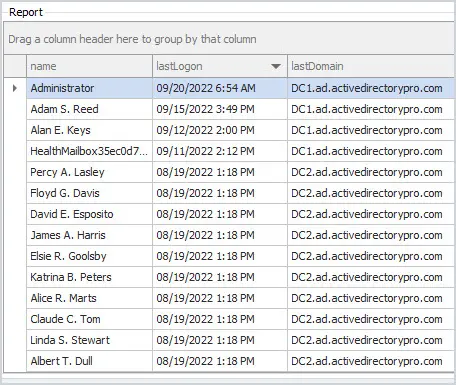Click lastDomain cell for Administrator
The height and width of the screenshot is (385, 456).
pos(371,88)
